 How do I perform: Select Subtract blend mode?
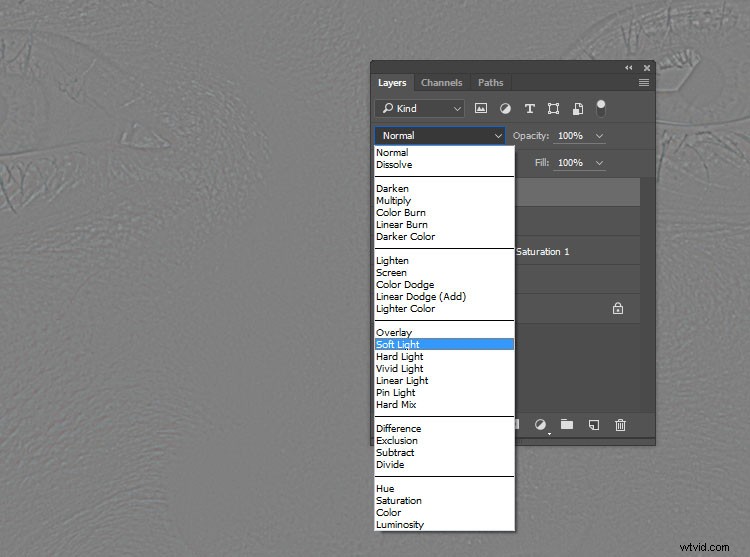coord(444,452)
